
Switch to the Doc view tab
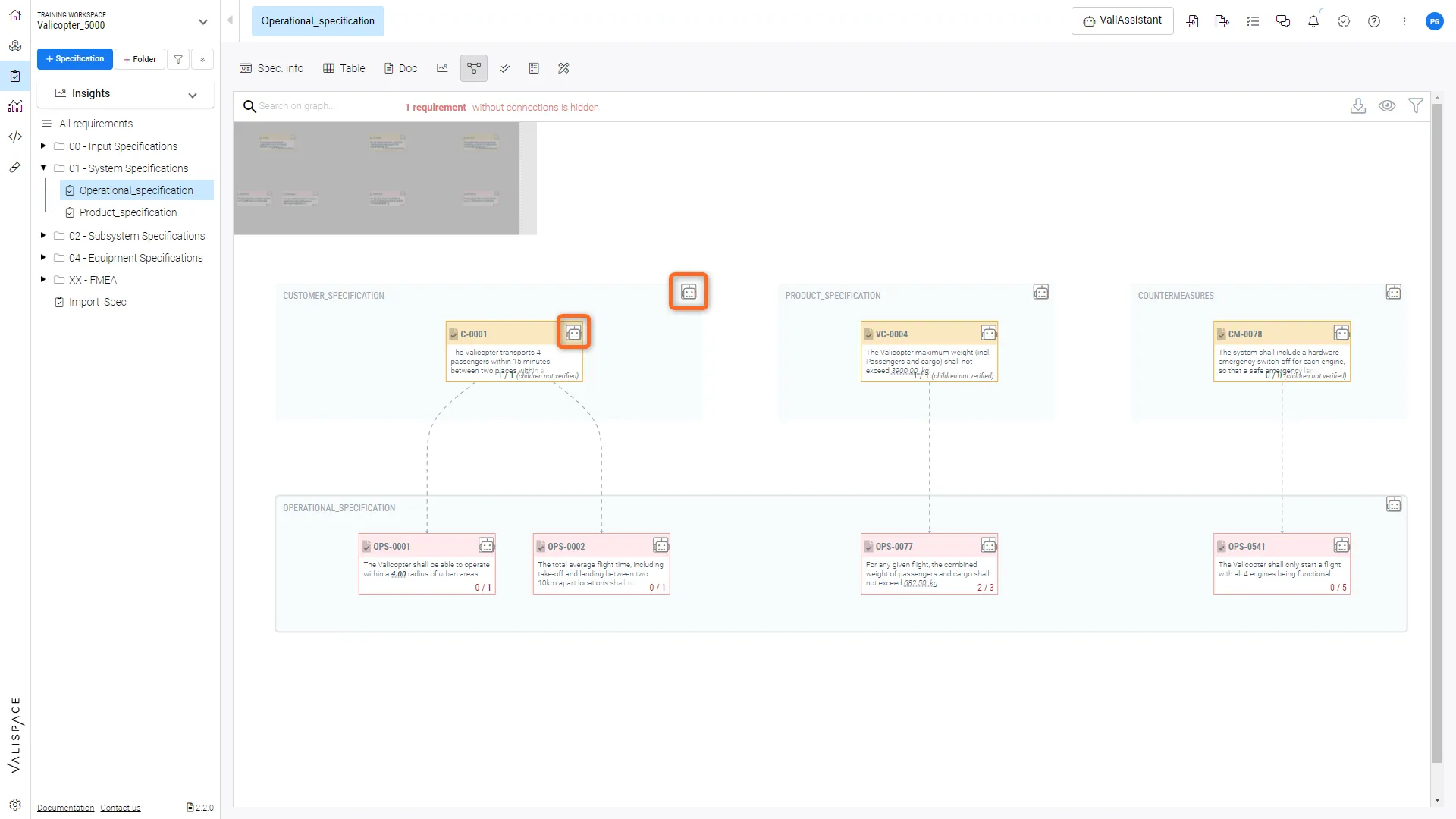(400, 68)
